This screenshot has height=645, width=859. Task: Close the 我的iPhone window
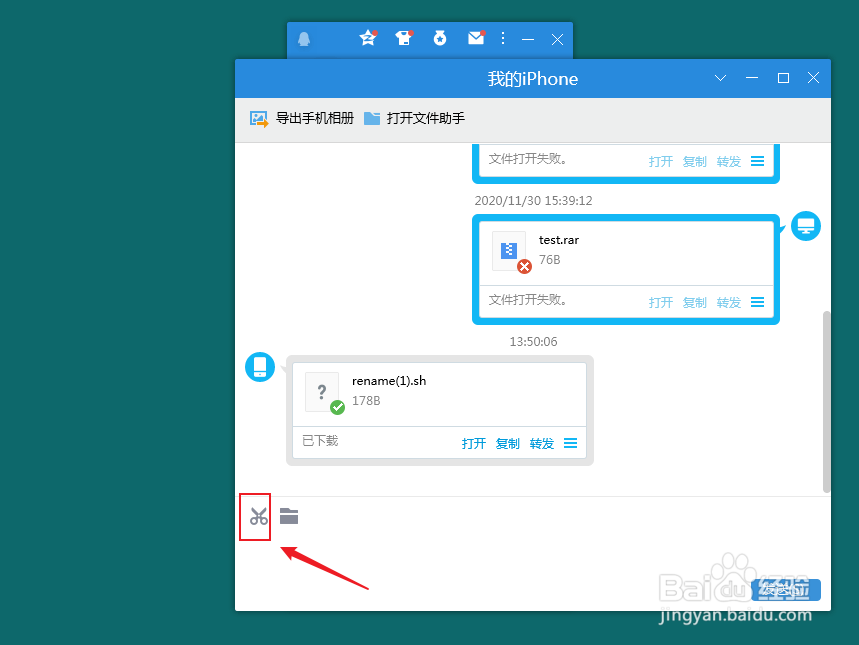[814, 78]
